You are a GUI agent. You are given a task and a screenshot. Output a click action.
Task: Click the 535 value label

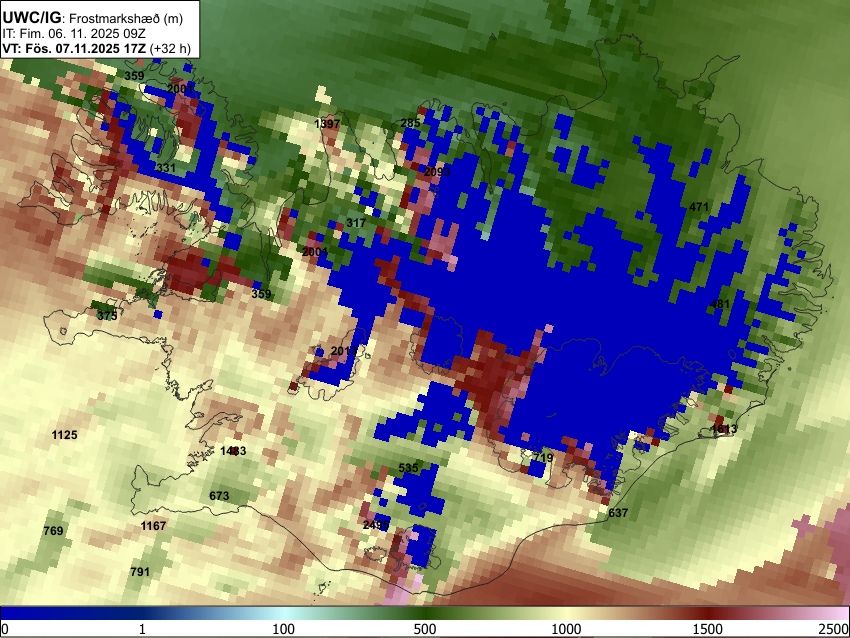[408, 468]
